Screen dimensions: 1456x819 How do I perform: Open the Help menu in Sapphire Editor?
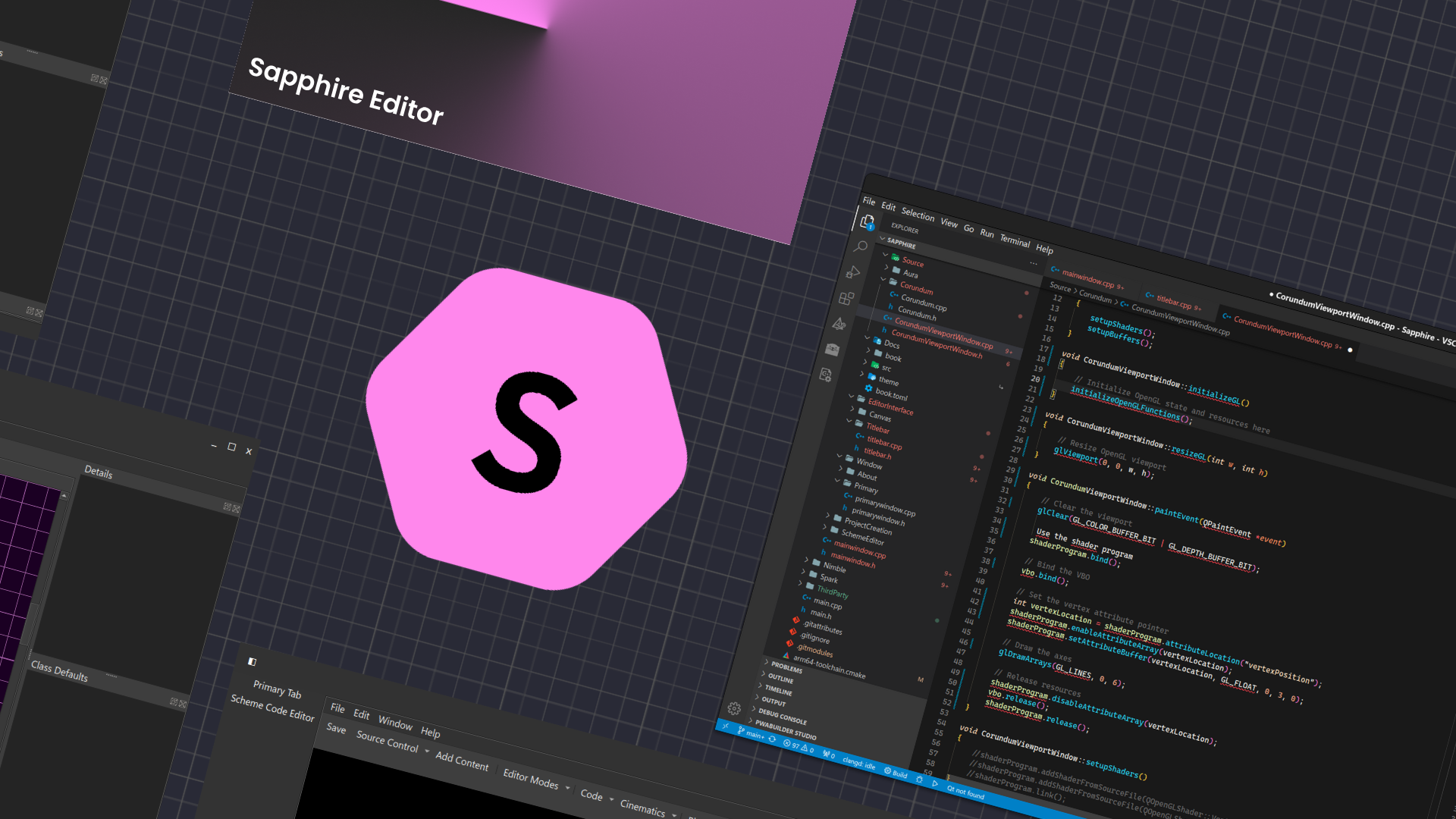coord(430,733)
